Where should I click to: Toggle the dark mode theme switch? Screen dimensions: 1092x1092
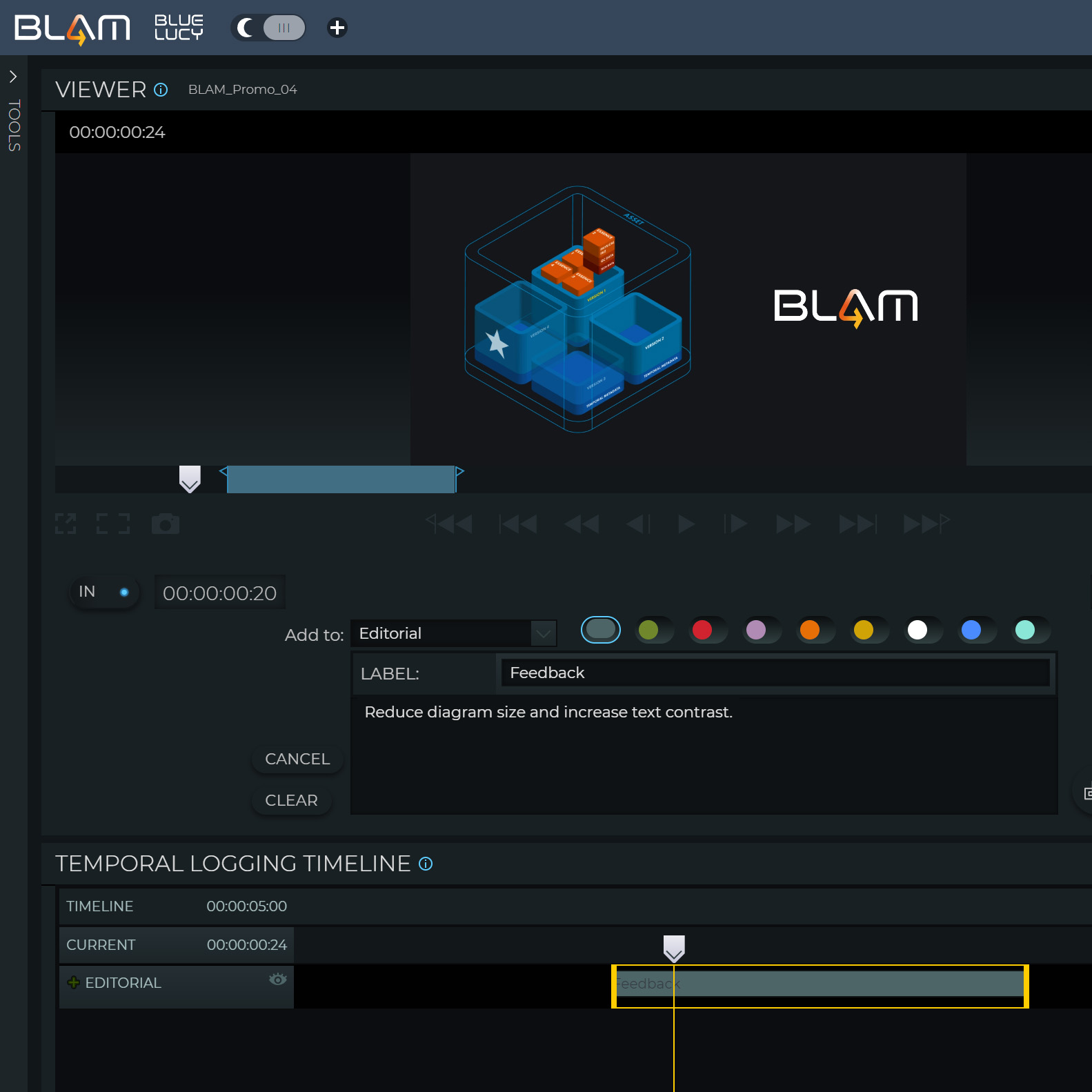[269, 28]
